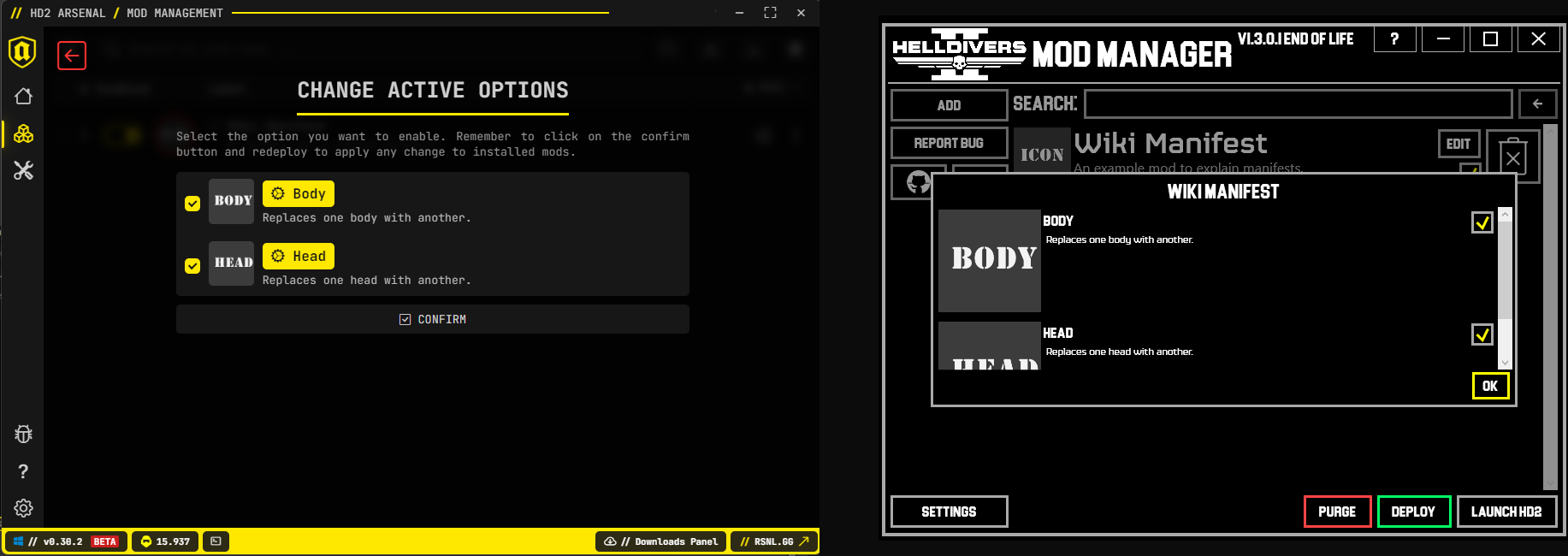Click the red PURGE button
This screenshot has height=556, width=1568.
(x=1337, y=512)
